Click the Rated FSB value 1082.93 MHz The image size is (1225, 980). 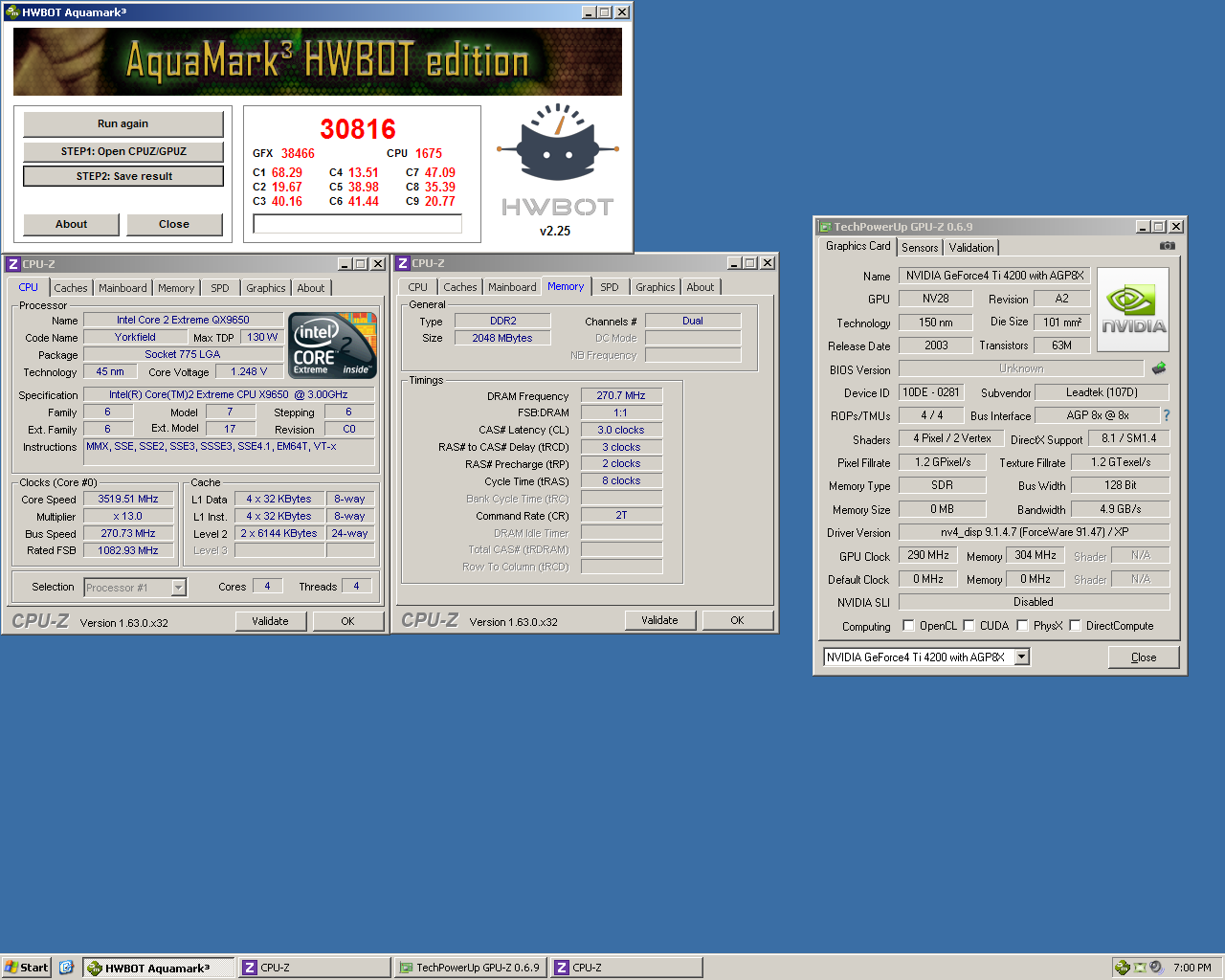[128, 550]
